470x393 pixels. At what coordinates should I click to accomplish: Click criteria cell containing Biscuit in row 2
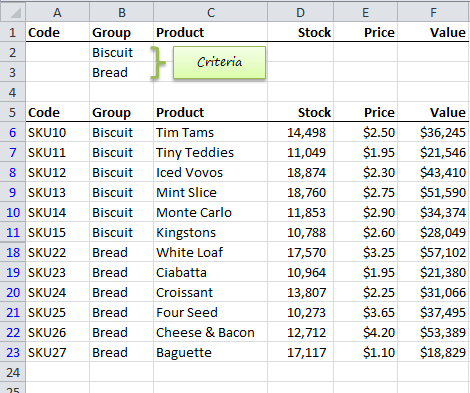121,52
